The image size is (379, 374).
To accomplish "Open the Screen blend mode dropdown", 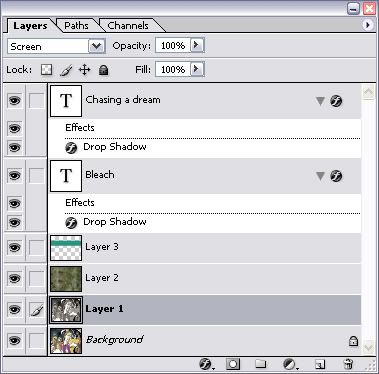I will (x=97, y=46).
